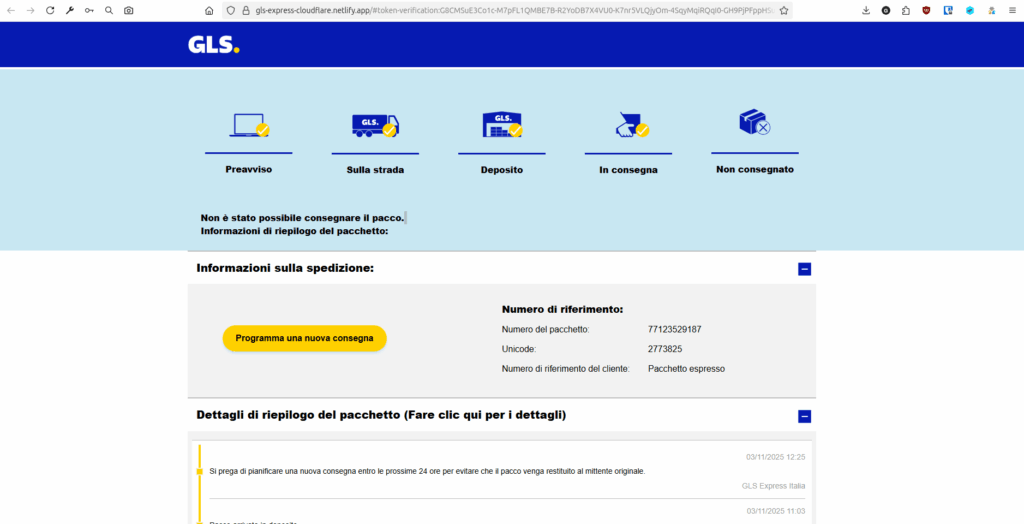
Task: Collapse the Dettagli di riepilogo section
Action: click(804, 416)
